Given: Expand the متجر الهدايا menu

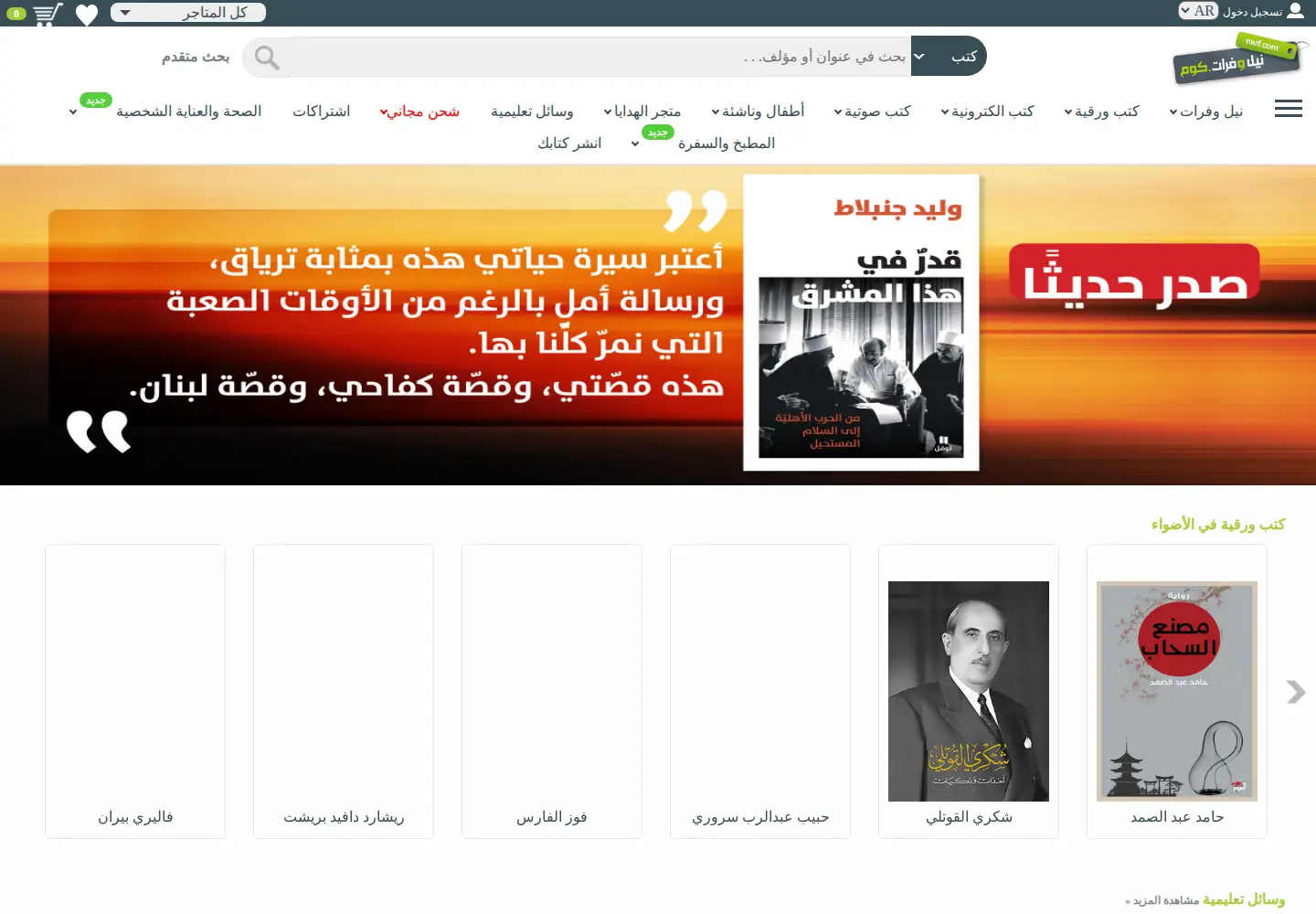Looking at the screenshot, I should pyautogui.click(x=642, y=112).
